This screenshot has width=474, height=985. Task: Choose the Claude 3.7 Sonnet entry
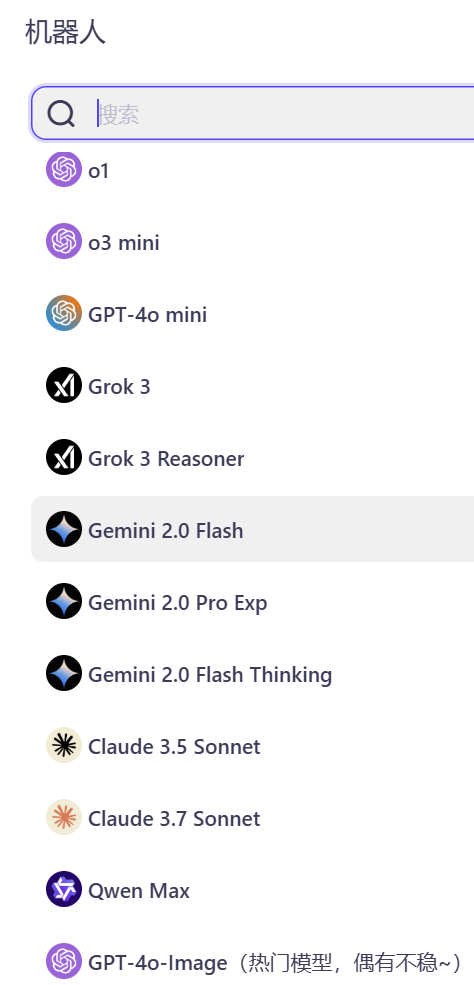252,817
